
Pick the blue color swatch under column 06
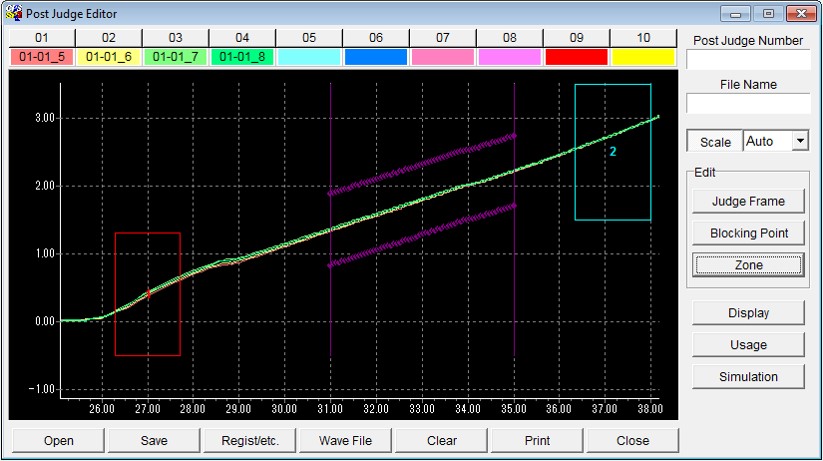376,57
